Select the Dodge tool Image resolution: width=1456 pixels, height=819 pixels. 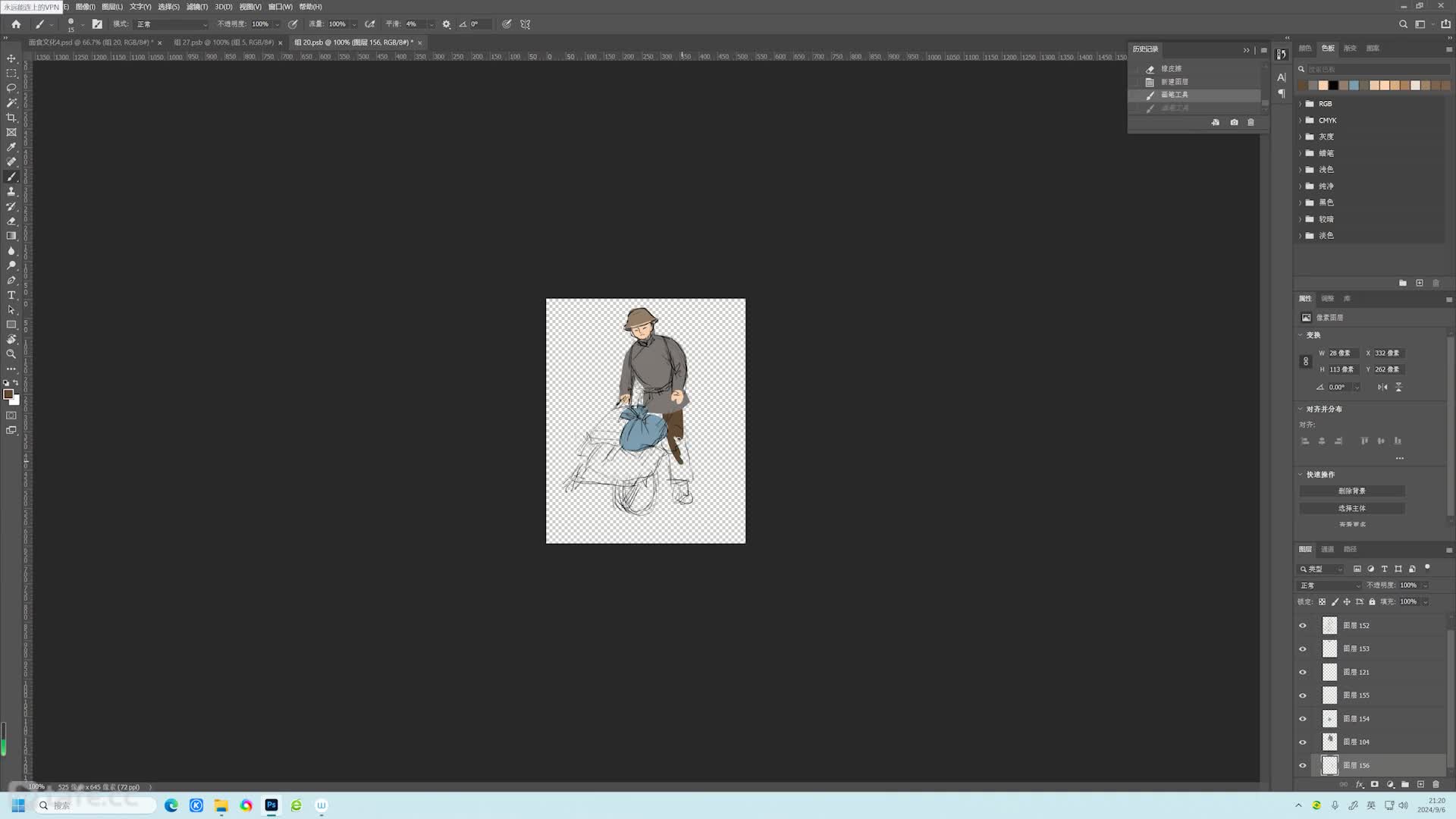pos(11,265)
